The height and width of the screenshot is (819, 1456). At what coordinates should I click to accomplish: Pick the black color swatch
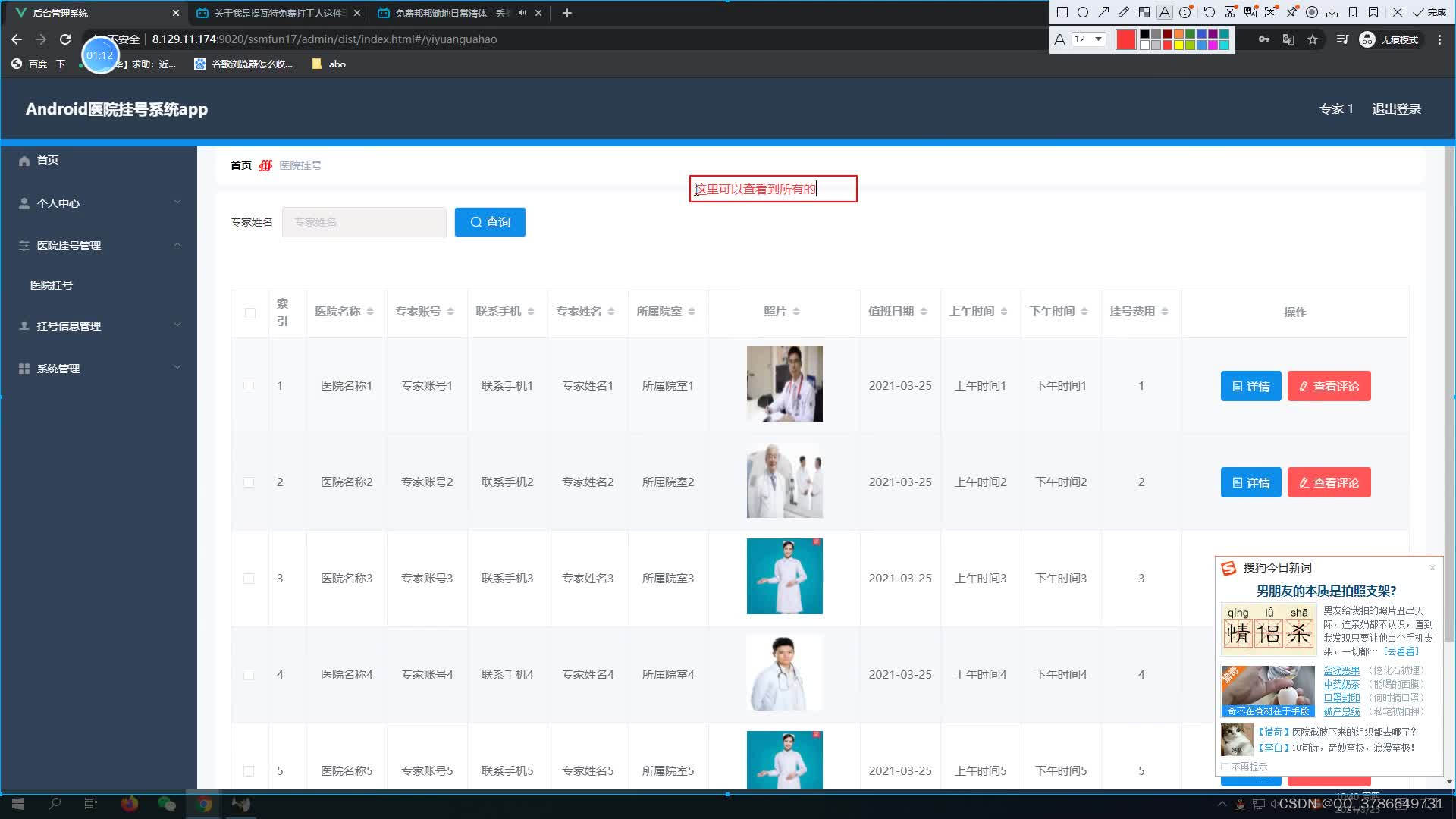[1145, 34]
